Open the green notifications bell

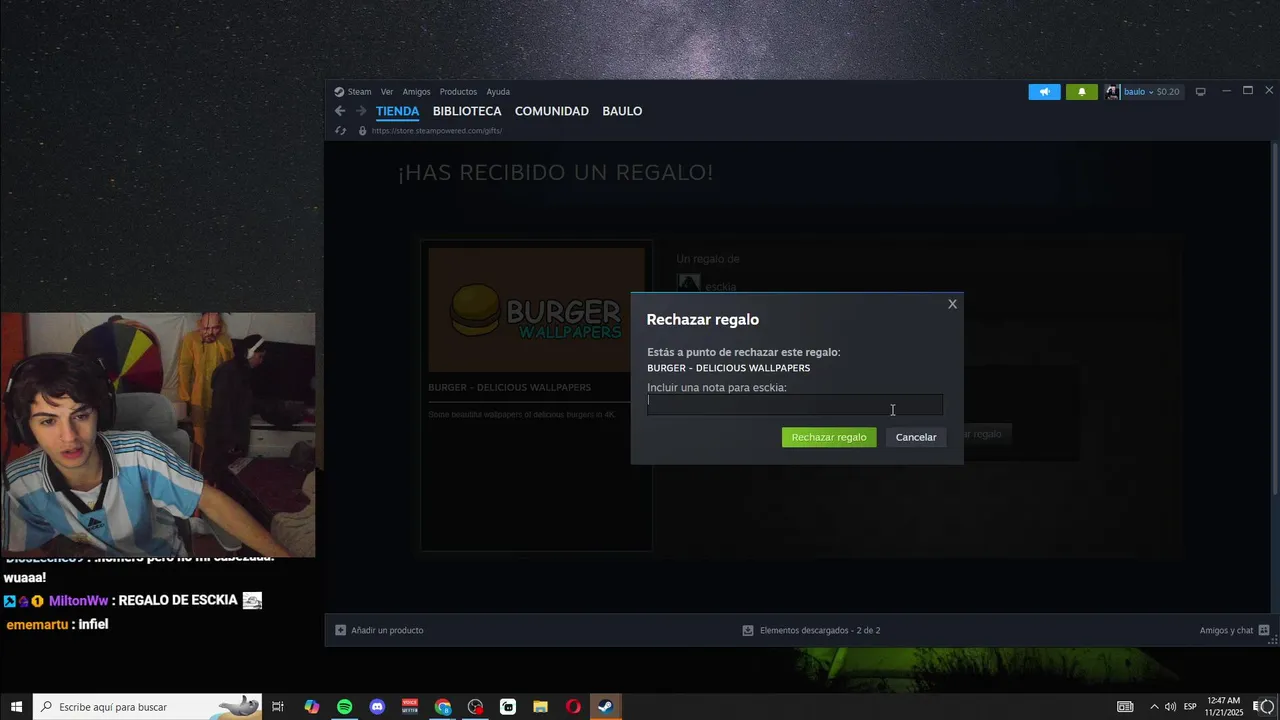1081,92
